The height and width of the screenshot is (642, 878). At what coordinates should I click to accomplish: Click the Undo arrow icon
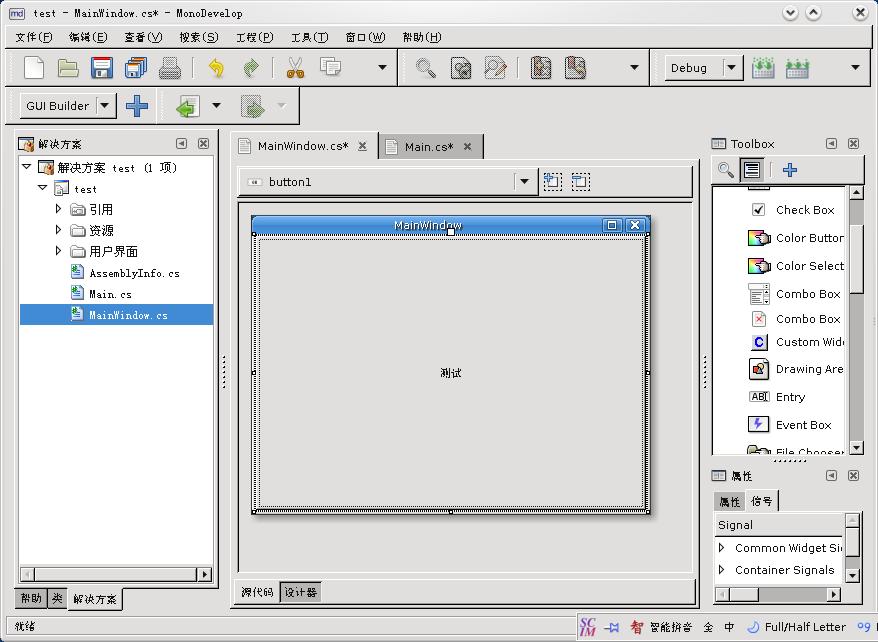click(x=216, y=68)
